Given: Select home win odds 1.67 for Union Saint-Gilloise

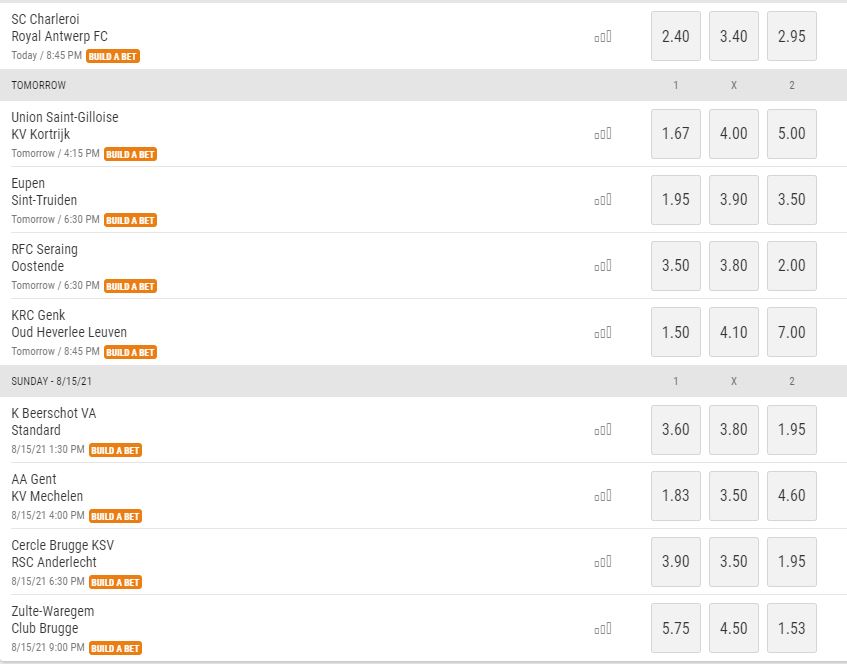Looking at the screenshot, I should click(x=676, y=134).
